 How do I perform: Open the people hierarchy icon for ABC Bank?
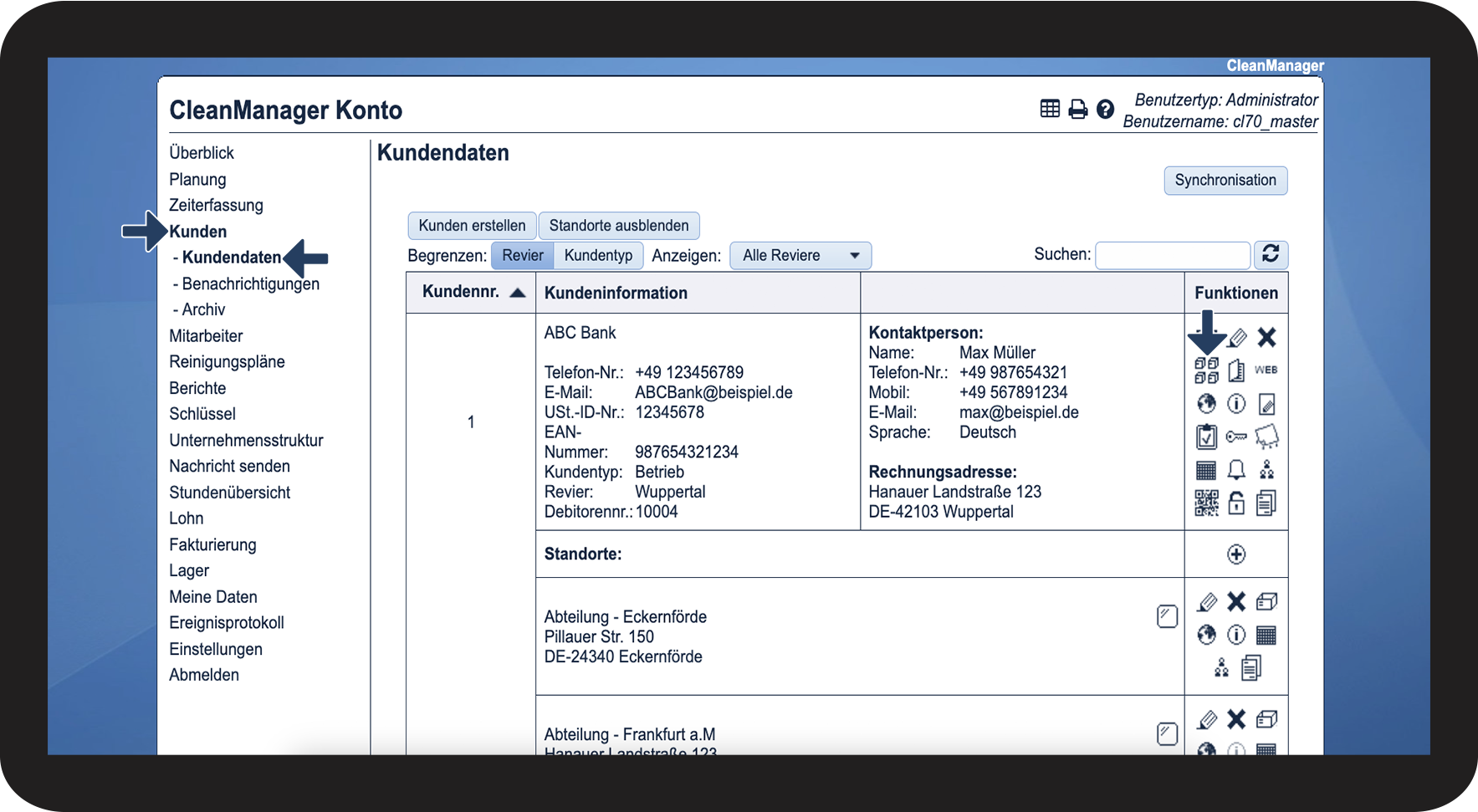pyautogui.click(x=1267, y=470)
